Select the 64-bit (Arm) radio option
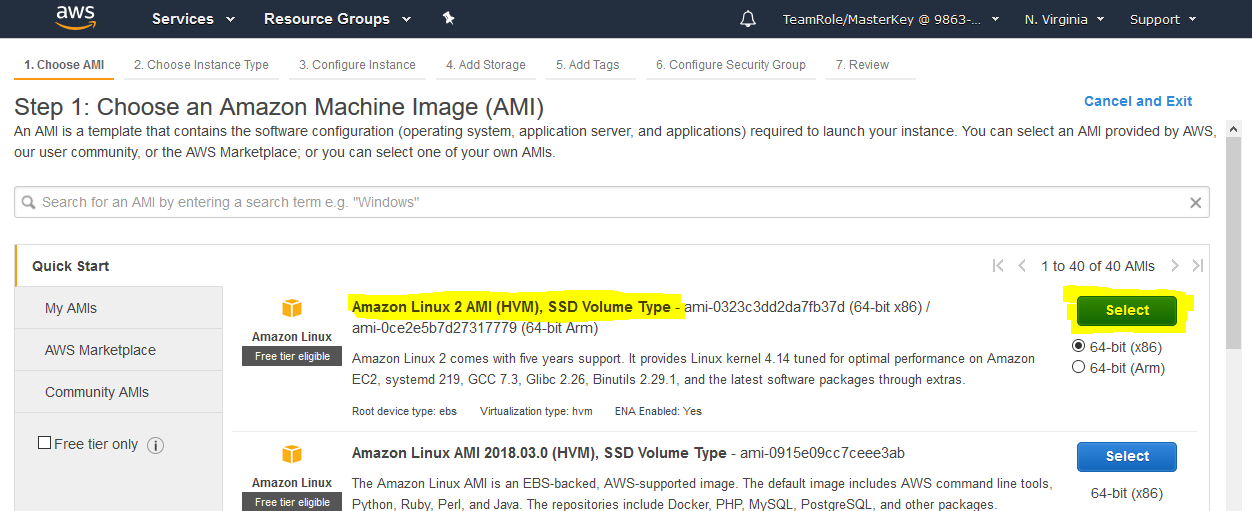The height and width of the screenshot is (511, 1252). click(x=1078, y=367)
